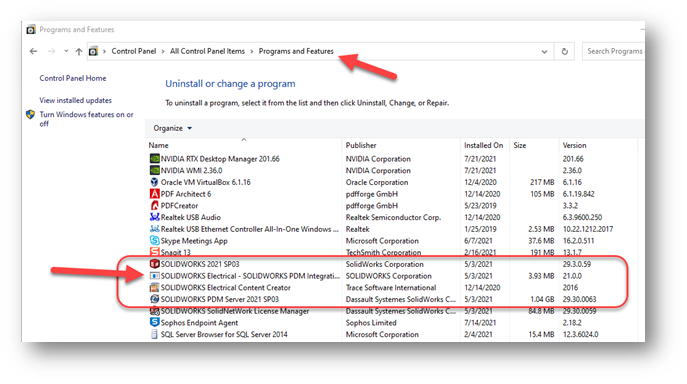687x384 pixels.
Task: Click All Control Panel Items breadcrumb
Action: (207, 51)
